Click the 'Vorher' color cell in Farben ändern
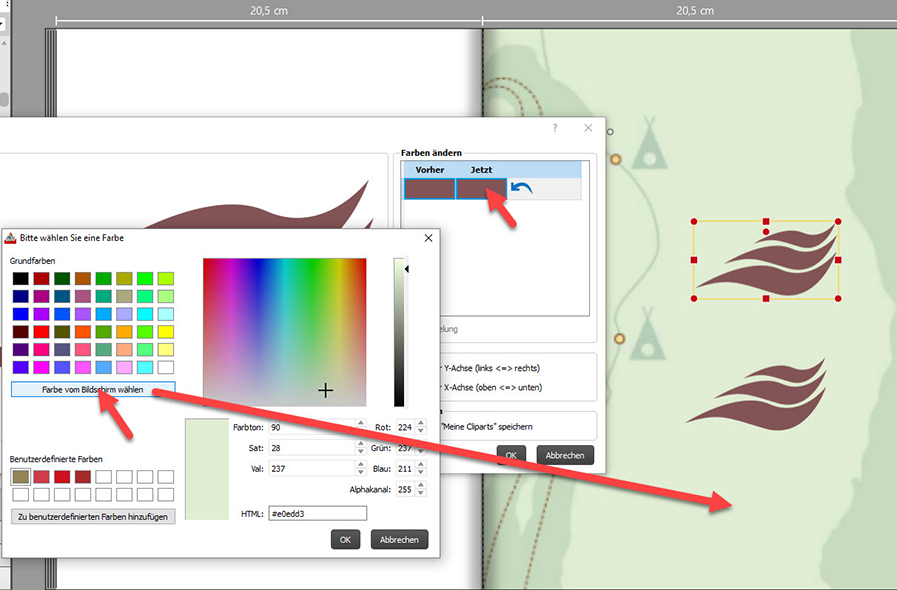This screenshot has width=897, height=590. tap(429, 188)
